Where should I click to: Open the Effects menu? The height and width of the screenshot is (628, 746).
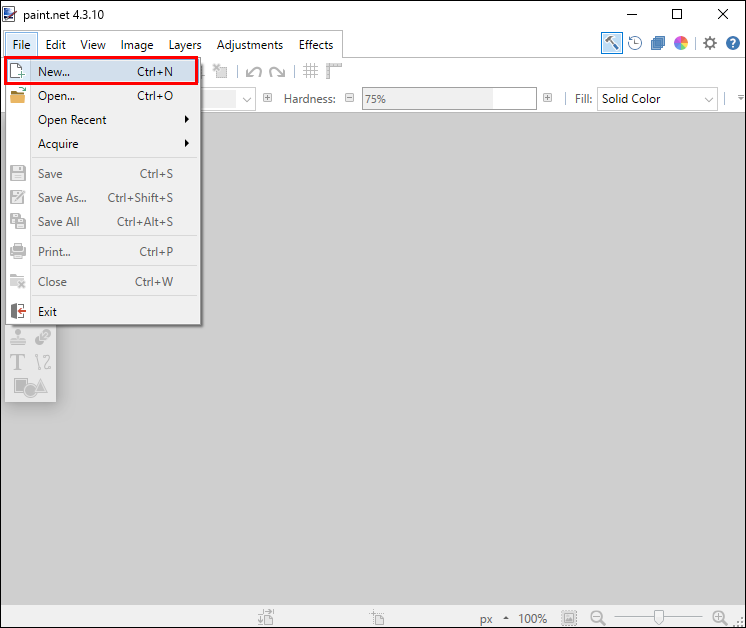316,45
